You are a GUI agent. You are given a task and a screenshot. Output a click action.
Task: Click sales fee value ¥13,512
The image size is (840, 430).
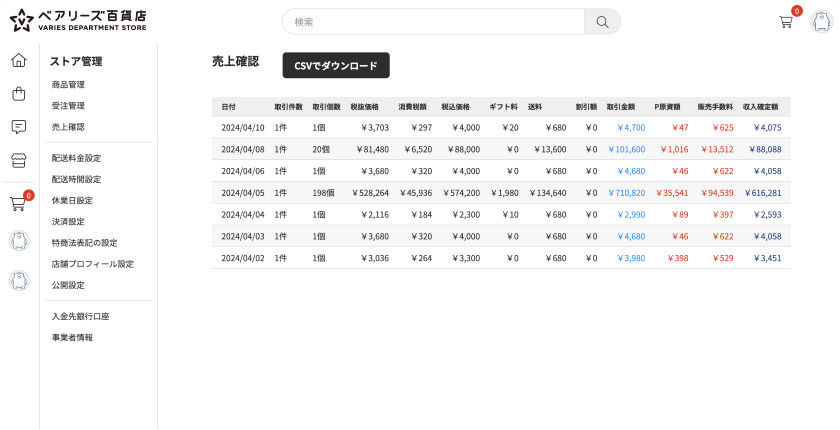717,149
